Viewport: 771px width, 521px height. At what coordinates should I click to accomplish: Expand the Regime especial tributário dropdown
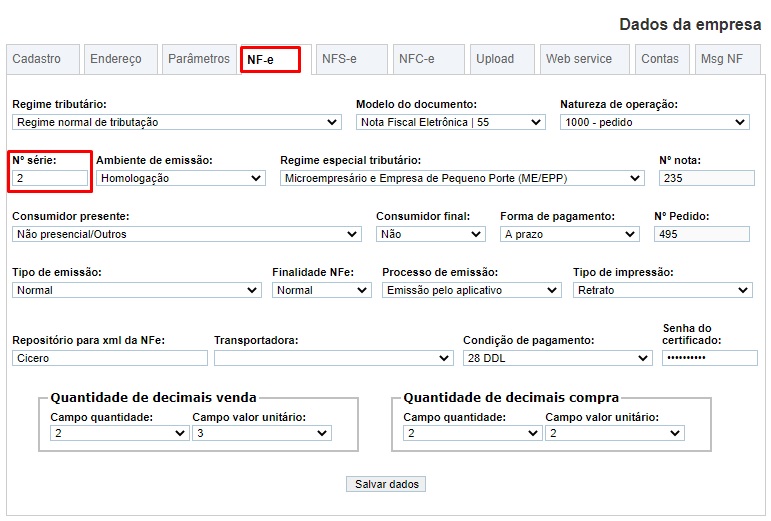(x=462, y=178)
